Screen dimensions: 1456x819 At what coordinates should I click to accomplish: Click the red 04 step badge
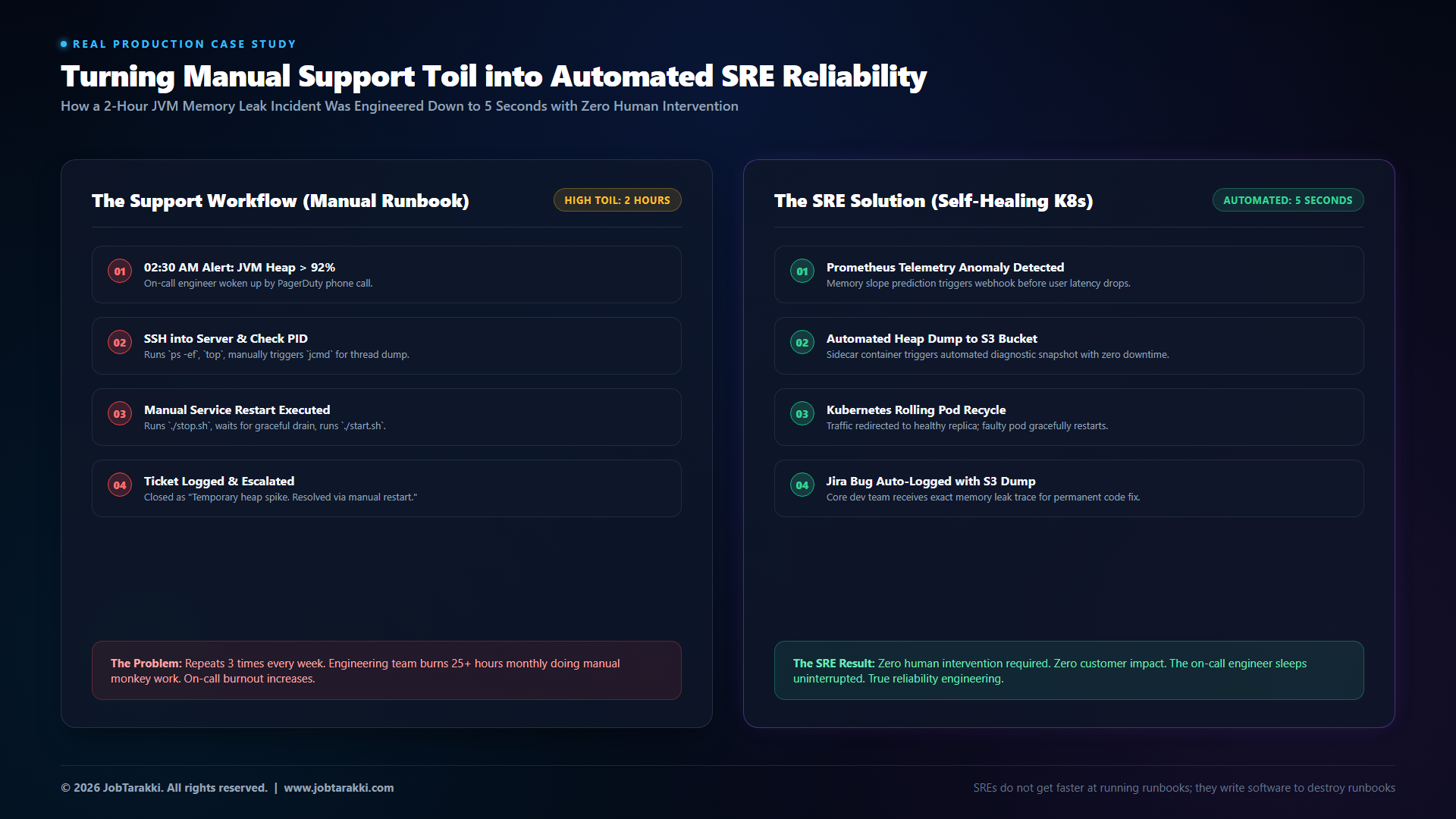120,485
